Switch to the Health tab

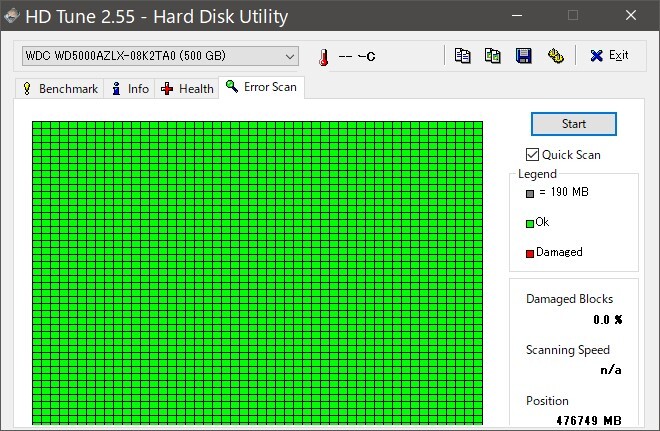tap(187, 89)
